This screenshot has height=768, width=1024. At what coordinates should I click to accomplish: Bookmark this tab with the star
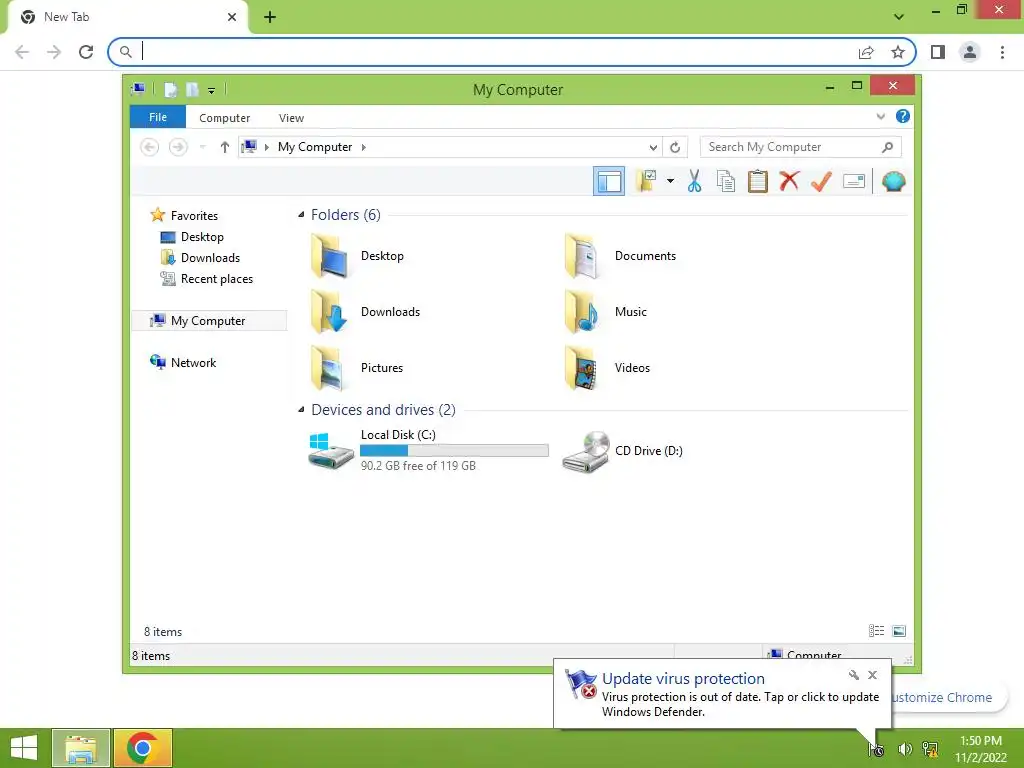[x=898, y=52]
